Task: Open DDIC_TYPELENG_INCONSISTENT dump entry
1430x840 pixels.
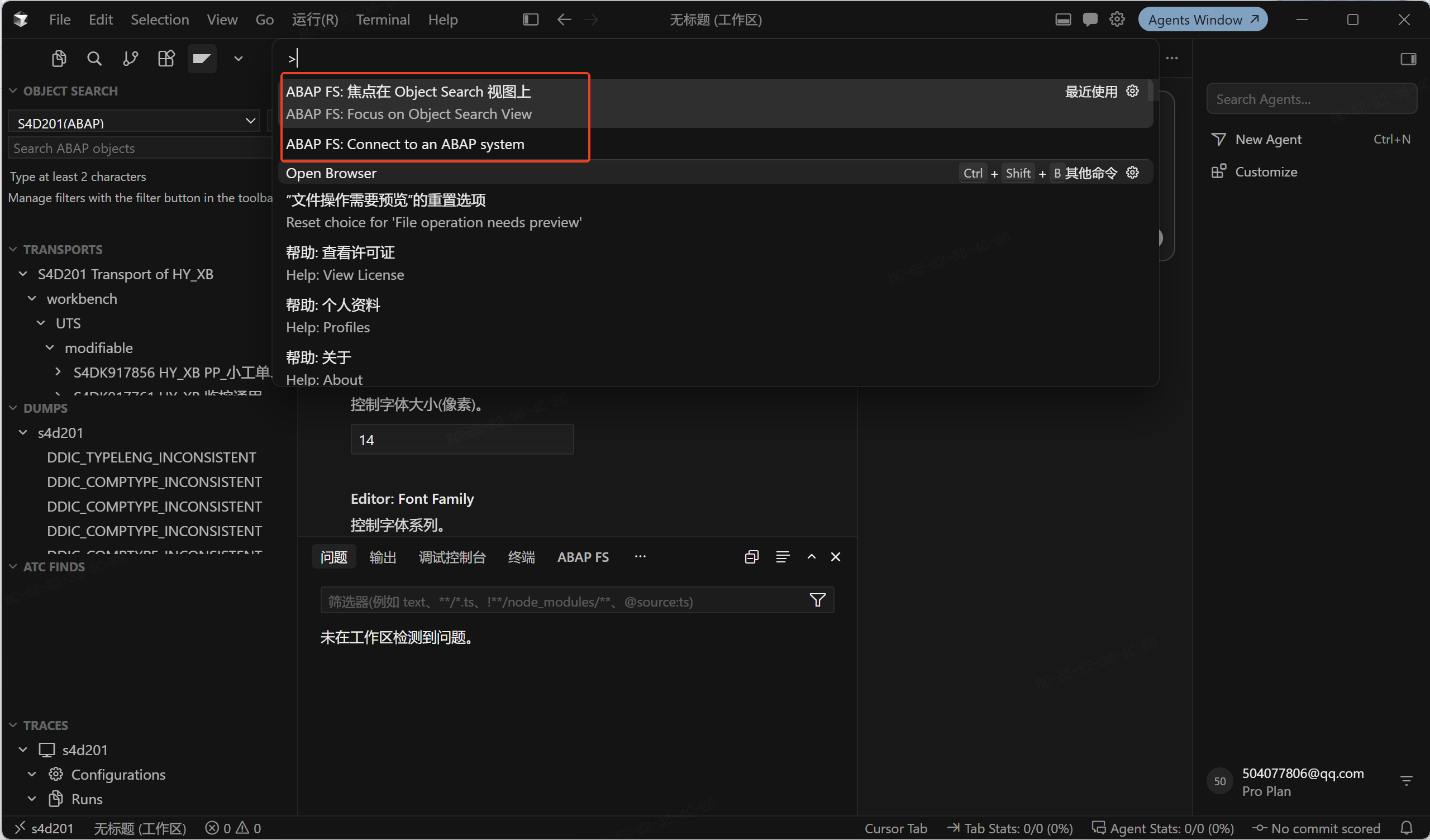Action: coord(151,457)
